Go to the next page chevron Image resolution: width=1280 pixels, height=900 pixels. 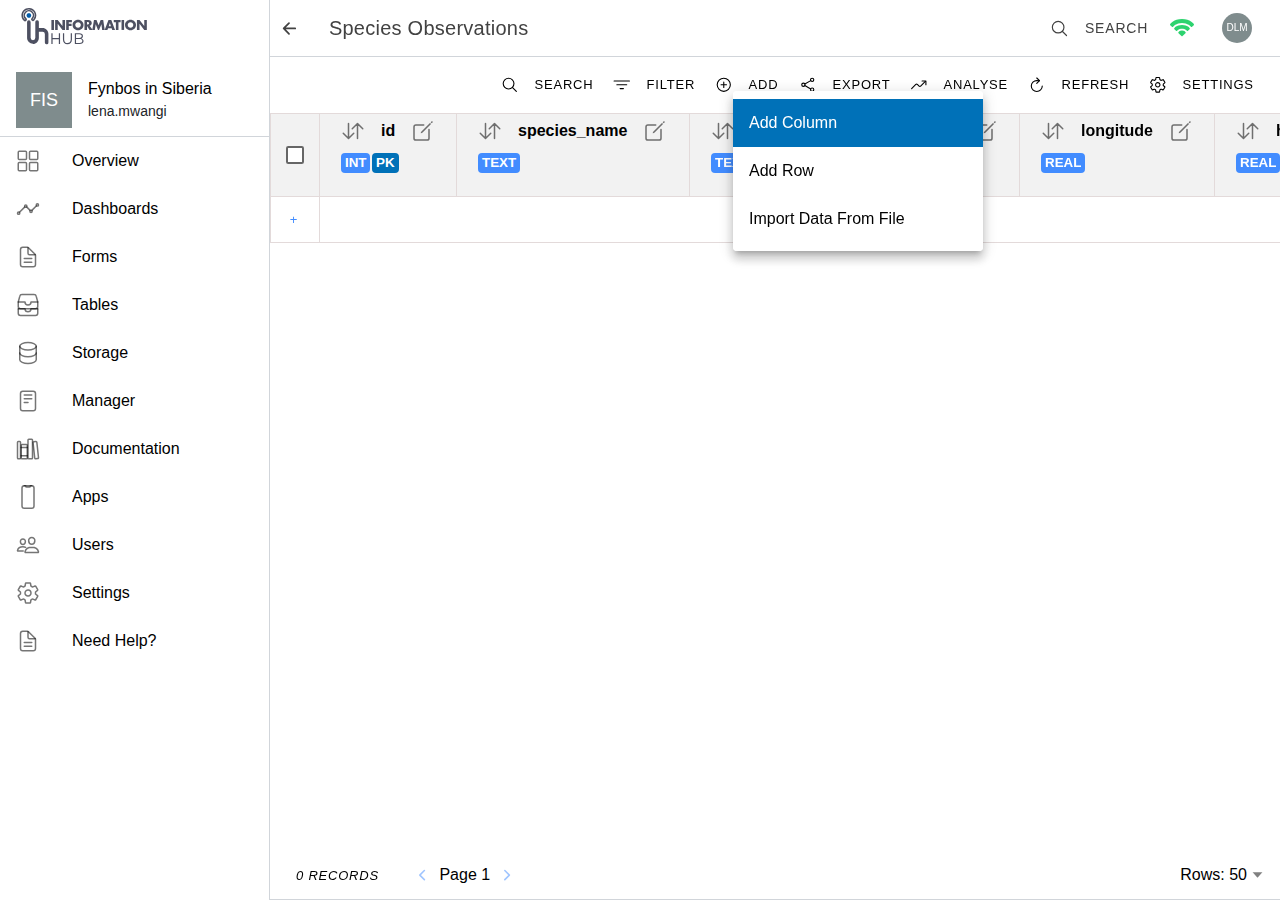coord(507,875)
